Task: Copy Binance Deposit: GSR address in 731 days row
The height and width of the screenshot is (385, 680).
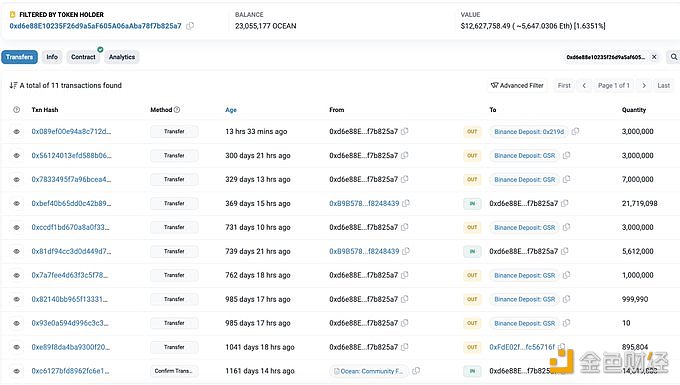Action: (x=566, y=227)
